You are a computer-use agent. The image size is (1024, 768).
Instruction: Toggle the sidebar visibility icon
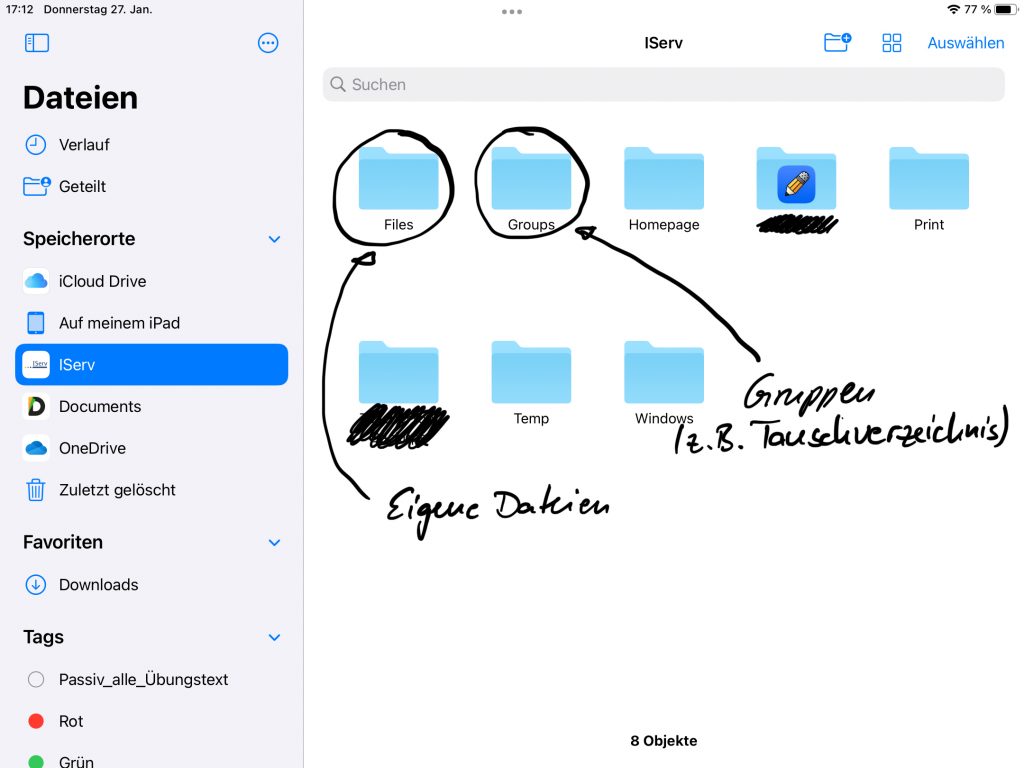[37, 43]
